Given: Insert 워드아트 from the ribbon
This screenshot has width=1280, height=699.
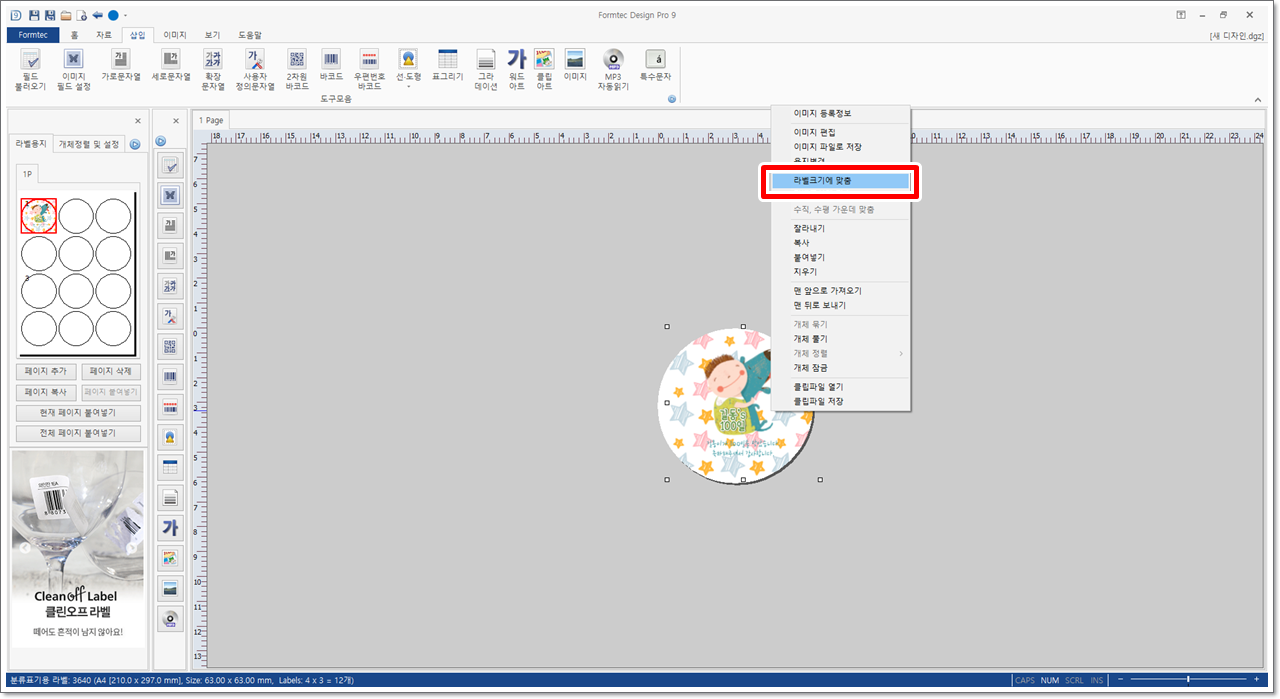Looking at the screenshot, I should coord(516,69).
